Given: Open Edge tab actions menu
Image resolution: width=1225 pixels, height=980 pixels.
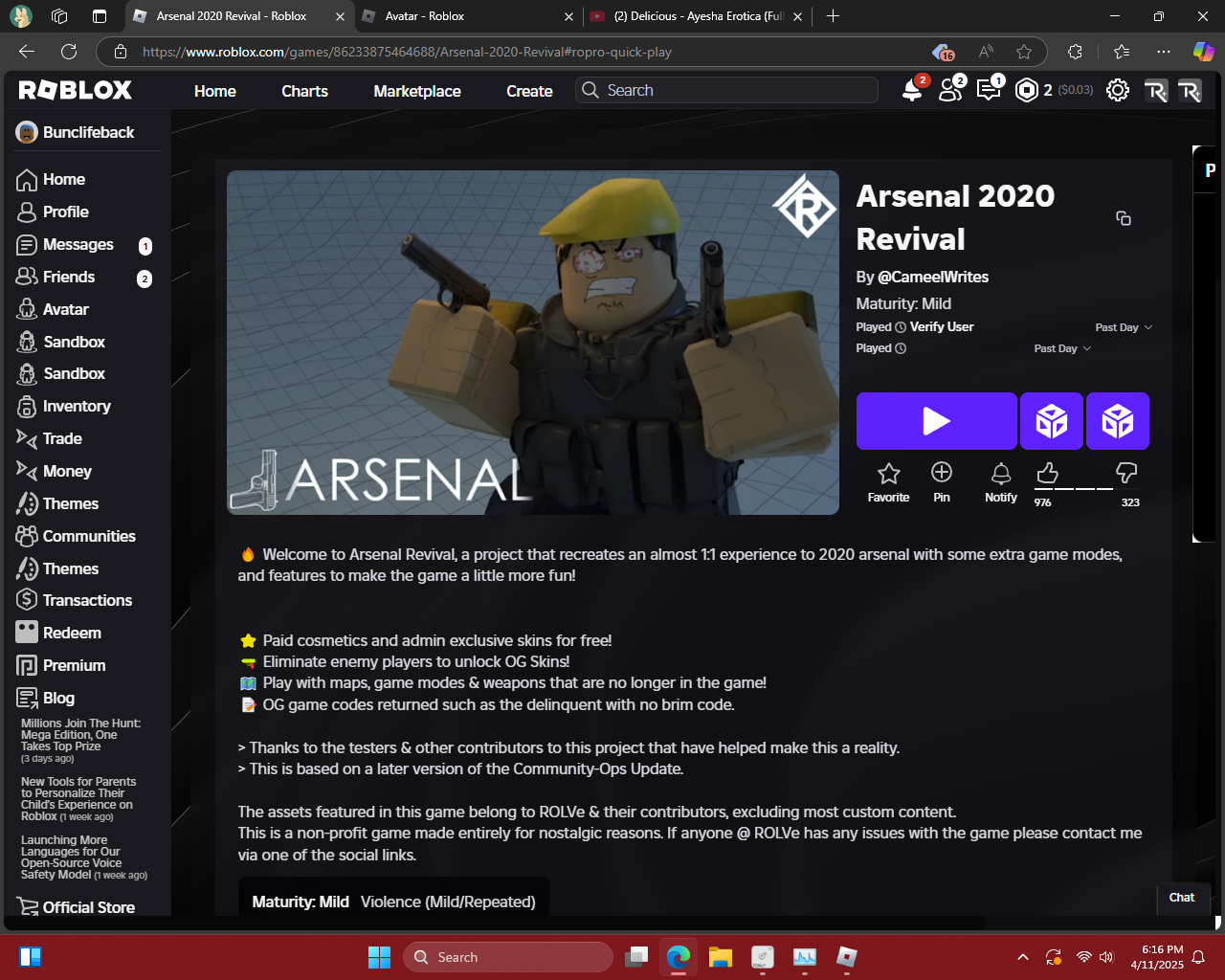Looking at the screenshot, I should 100,16.
